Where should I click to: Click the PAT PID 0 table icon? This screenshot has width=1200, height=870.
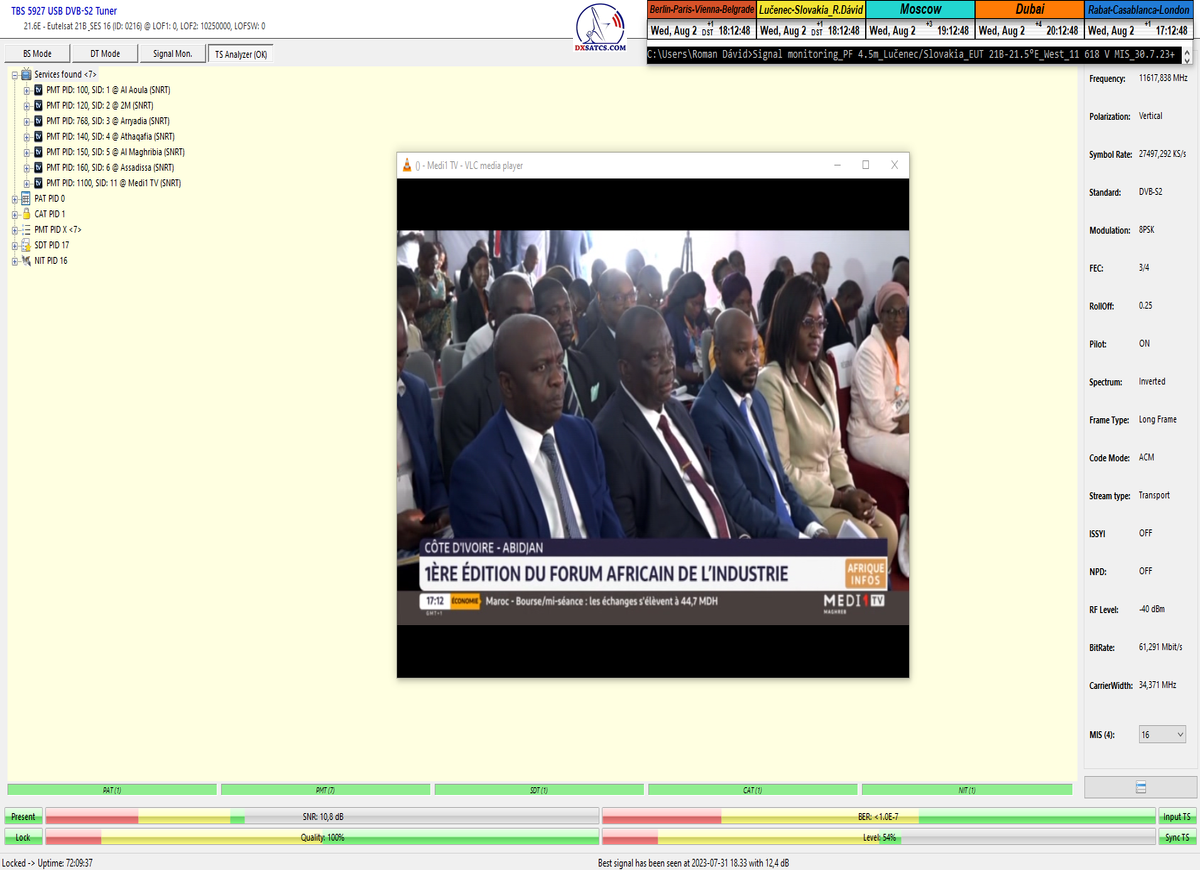(x=26, y=199)
